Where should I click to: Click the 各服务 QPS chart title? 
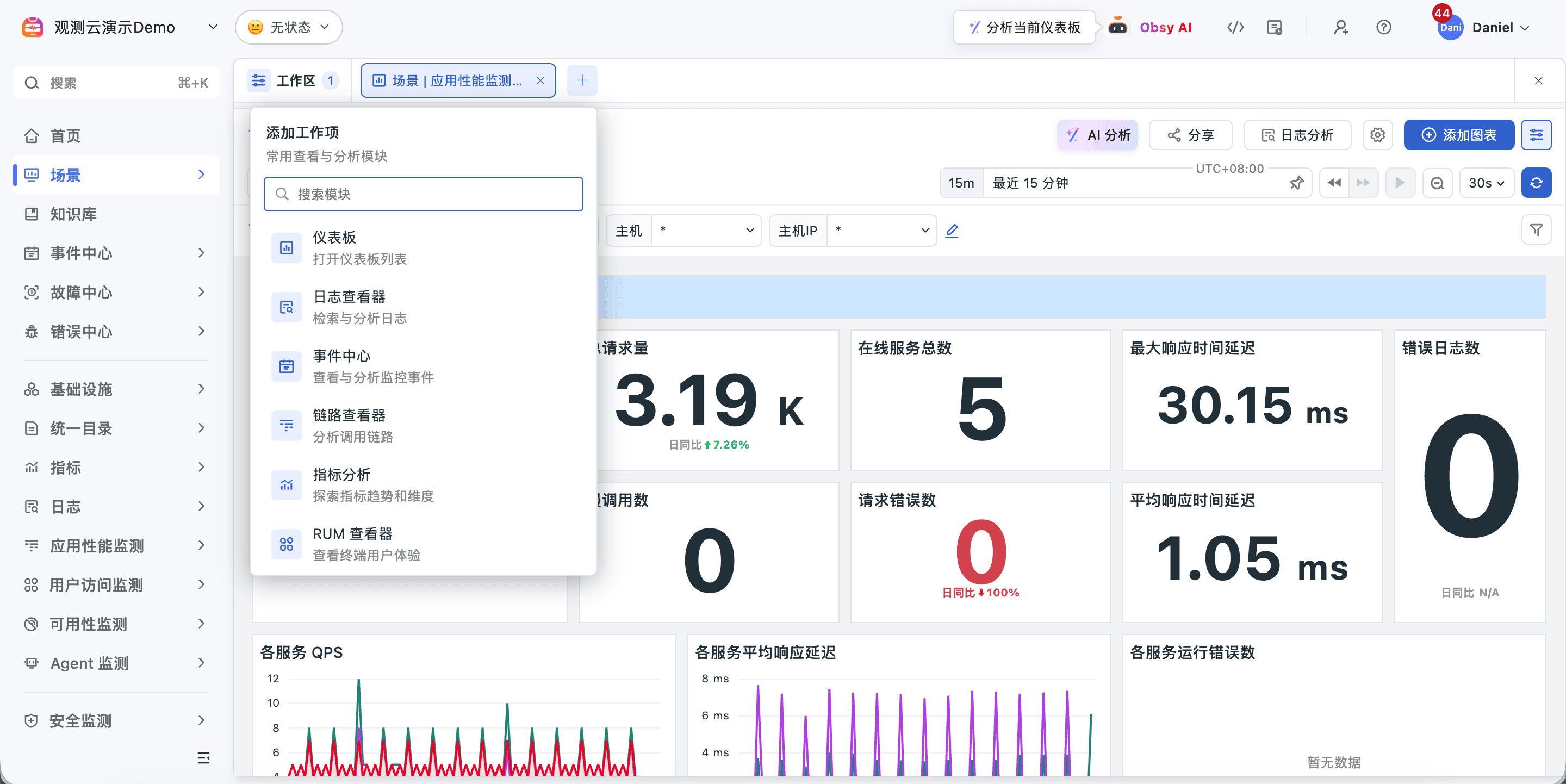tap(302, 652)
